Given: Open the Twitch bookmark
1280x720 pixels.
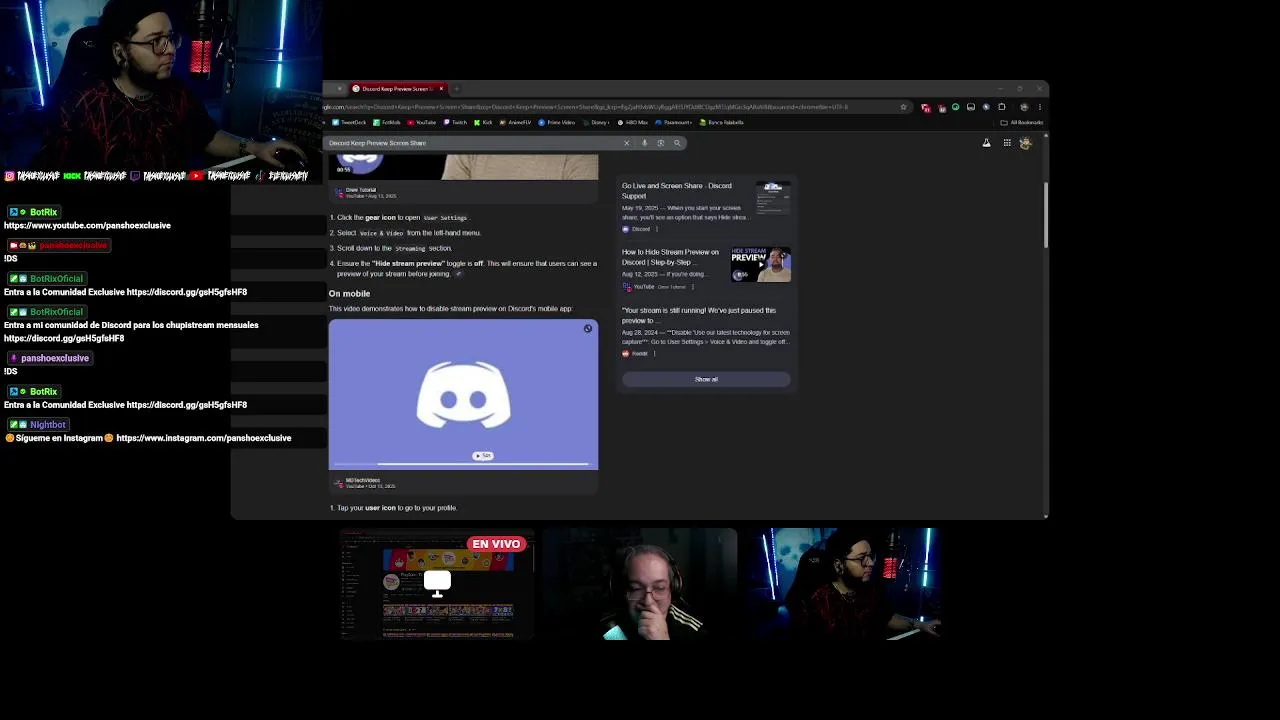Looking at the screenshot, I should point(456,122).
